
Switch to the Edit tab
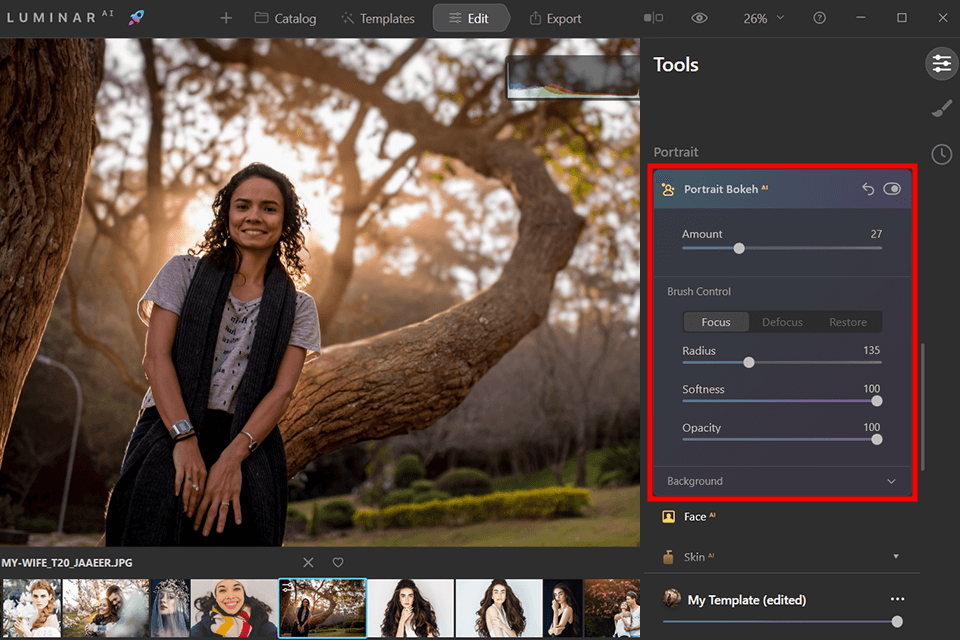point(469,18)
